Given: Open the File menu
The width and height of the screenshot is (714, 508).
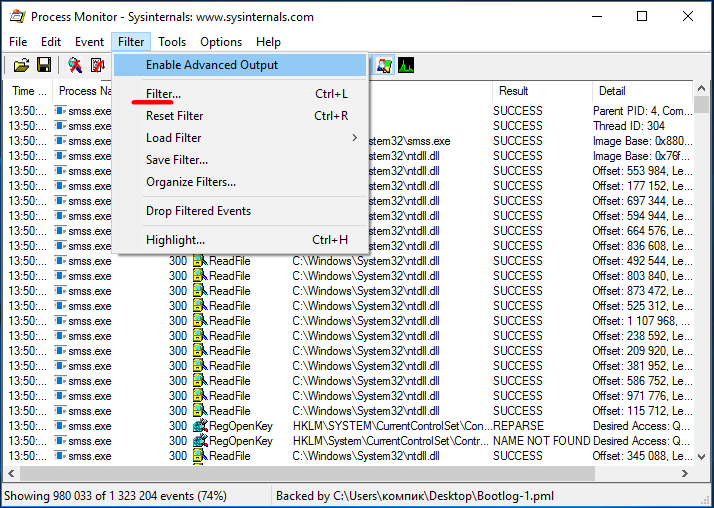Looking at the screenshot, I should tap(18, 42).
